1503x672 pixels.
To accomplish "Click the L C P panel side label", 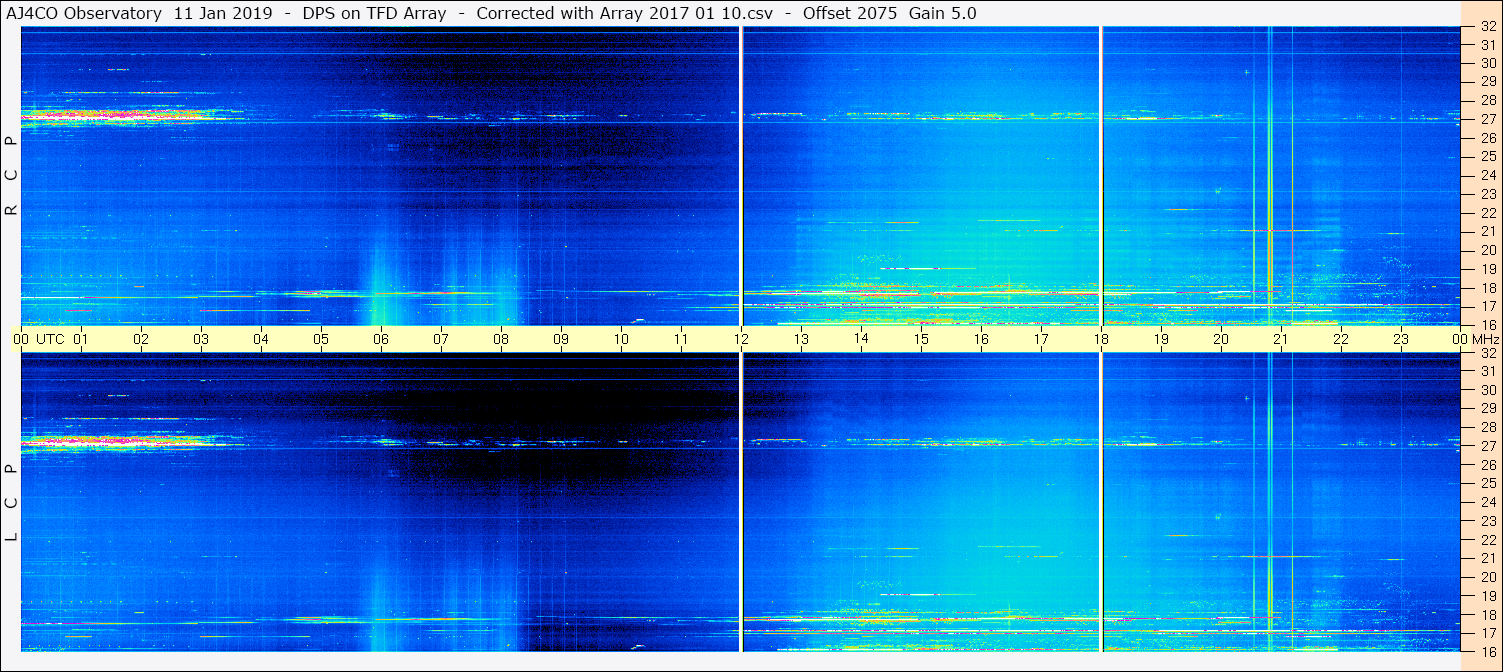I will click(x=11, y=503).
